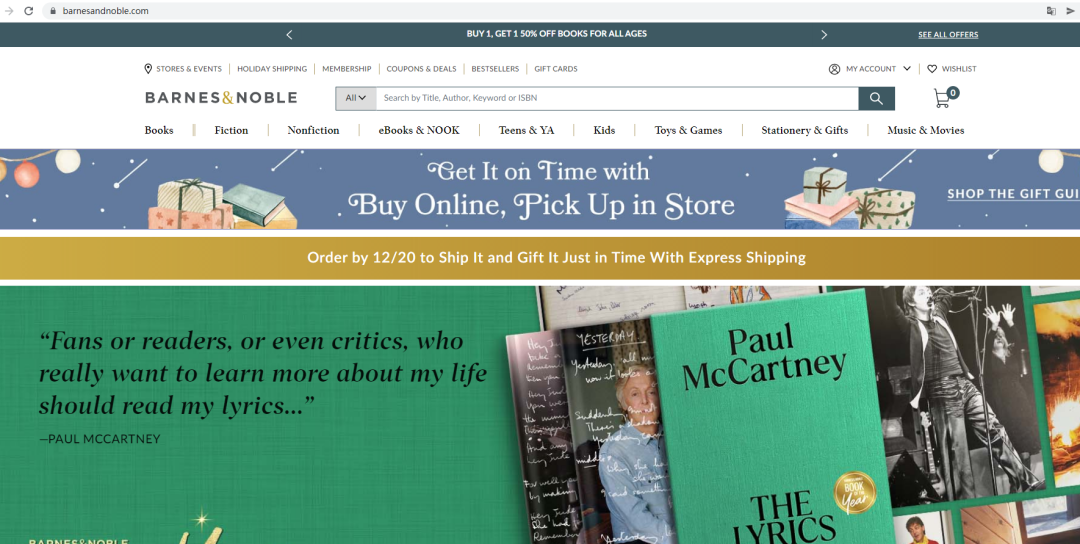The image size is (1080, 544).
Task: Reload the page with browser refresh icon
Action: tap(29, 11)
